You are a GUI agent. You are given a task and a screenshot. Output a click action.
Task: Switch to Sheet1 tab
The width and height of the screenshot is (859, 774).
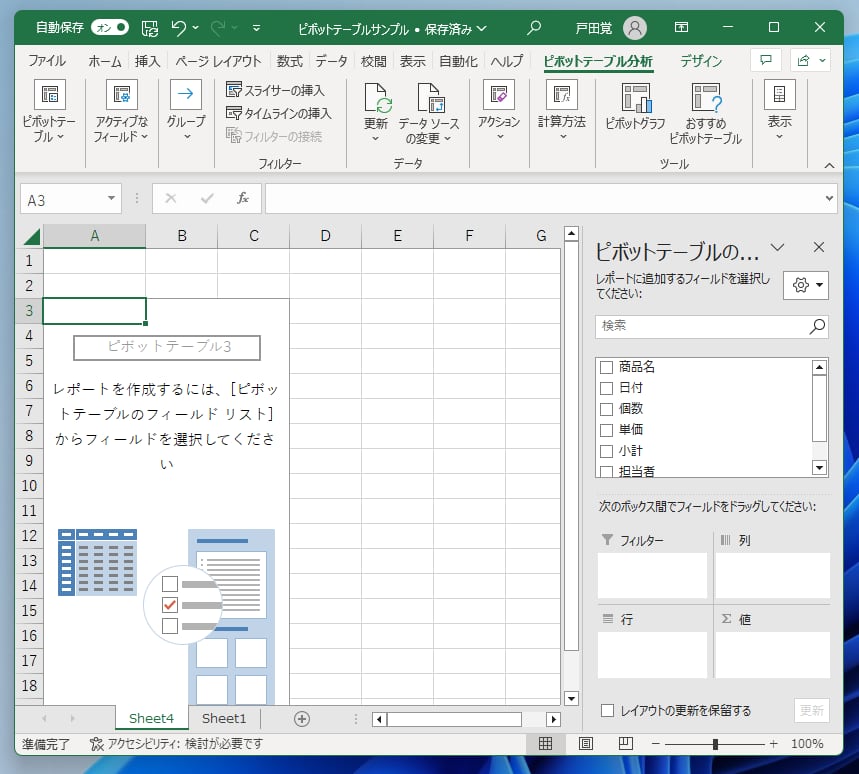[224, 718]
